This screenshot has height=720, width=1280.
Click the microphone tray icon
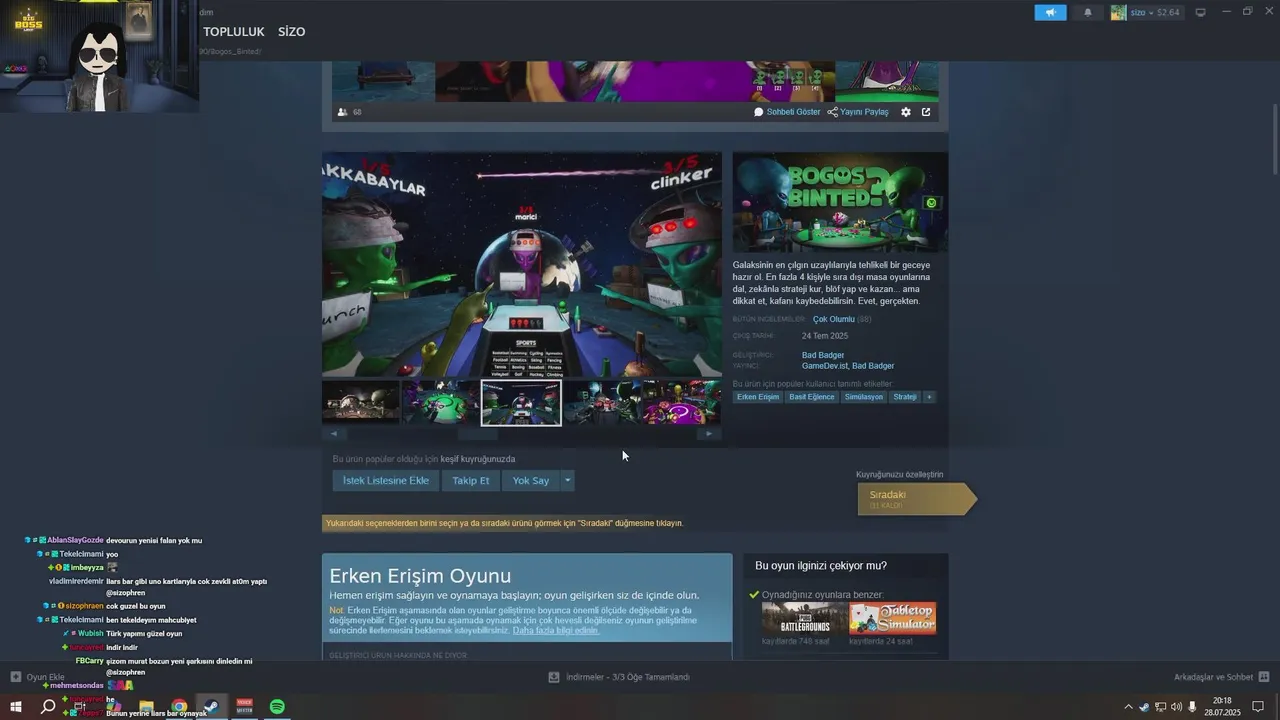[1192, 707]
